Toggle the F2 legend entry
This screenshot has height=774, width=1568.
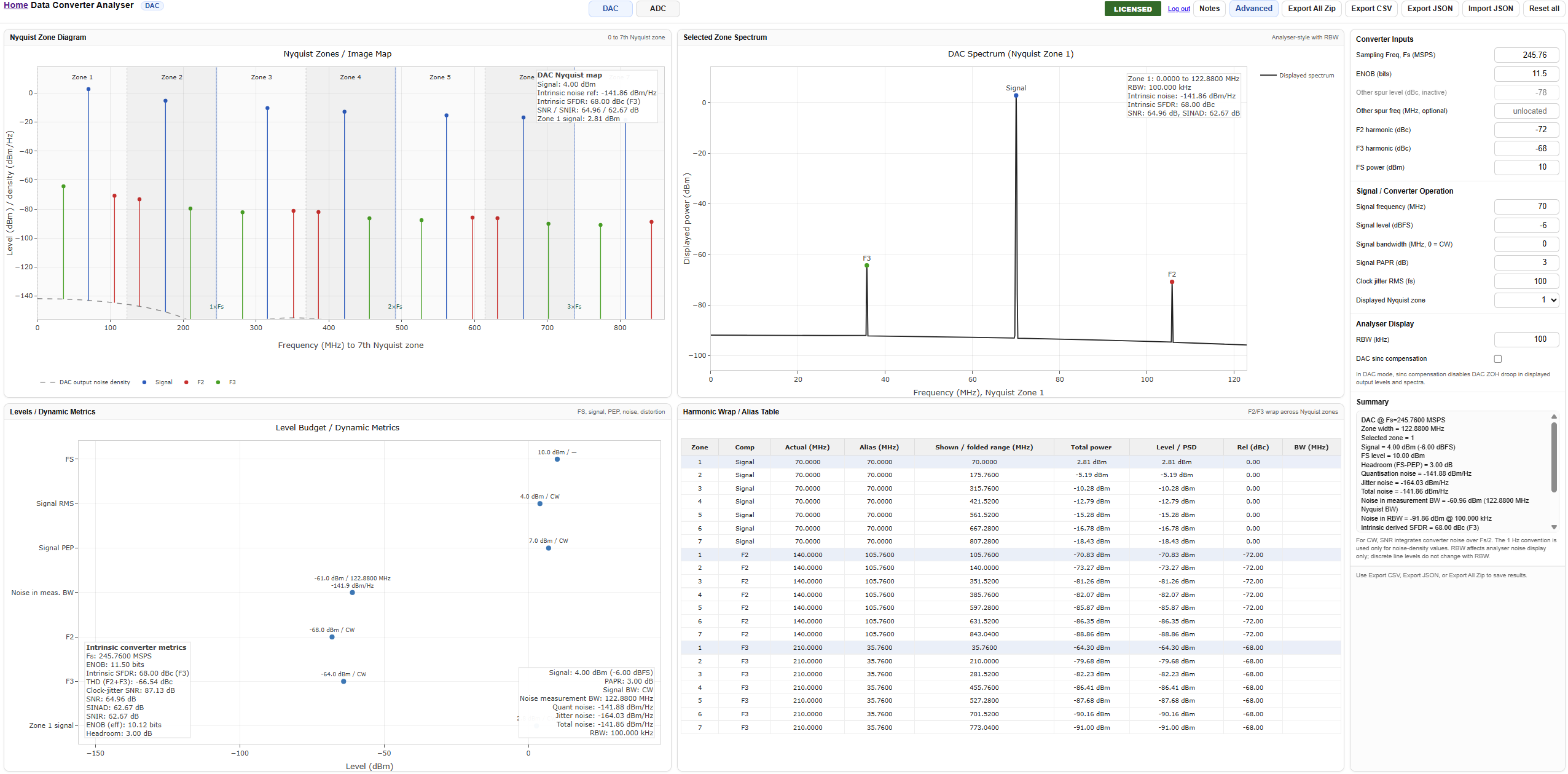click(x=195, y=382)
